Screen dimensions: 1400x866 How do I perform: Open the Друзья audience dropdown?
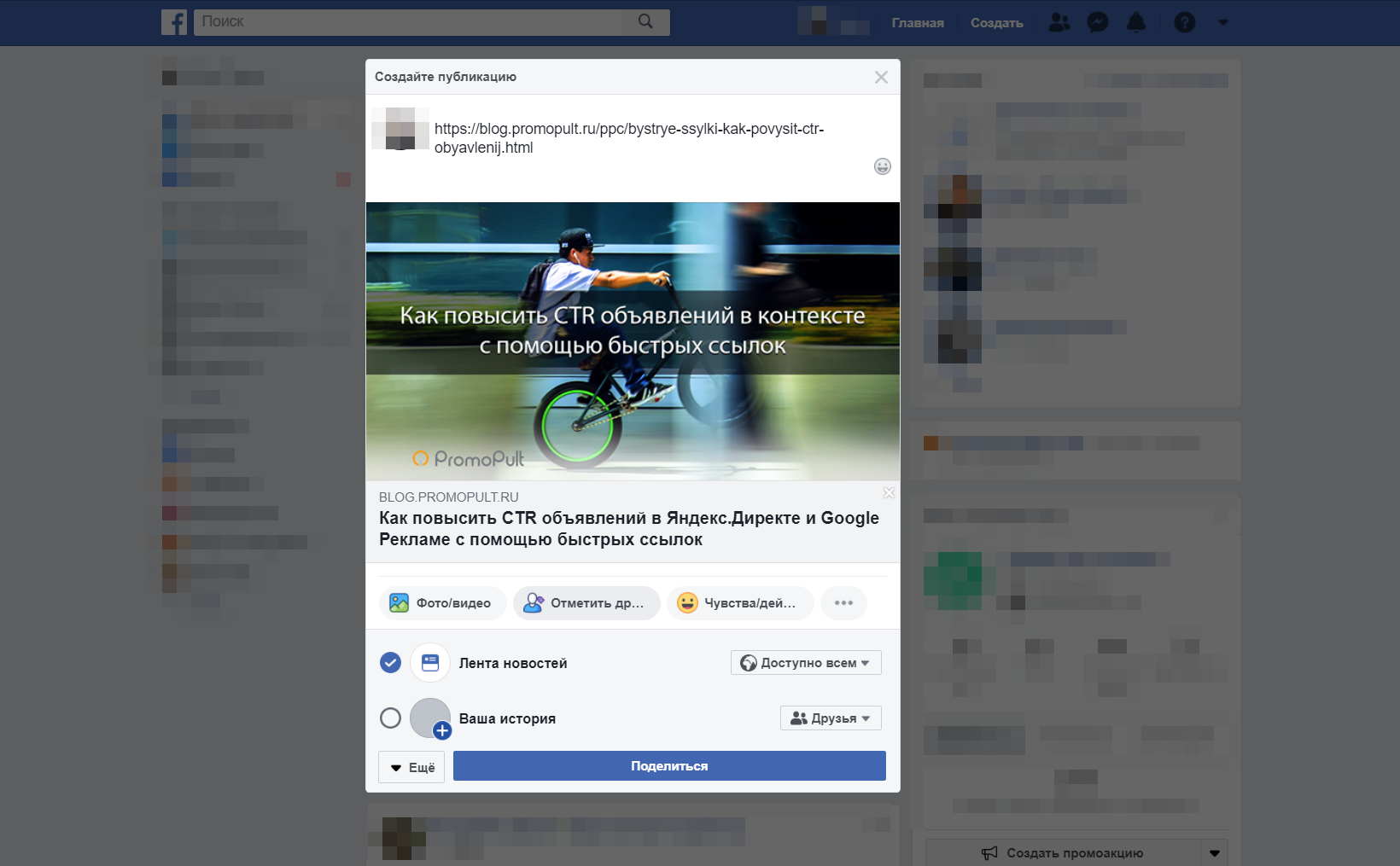[x=831, y=718]
